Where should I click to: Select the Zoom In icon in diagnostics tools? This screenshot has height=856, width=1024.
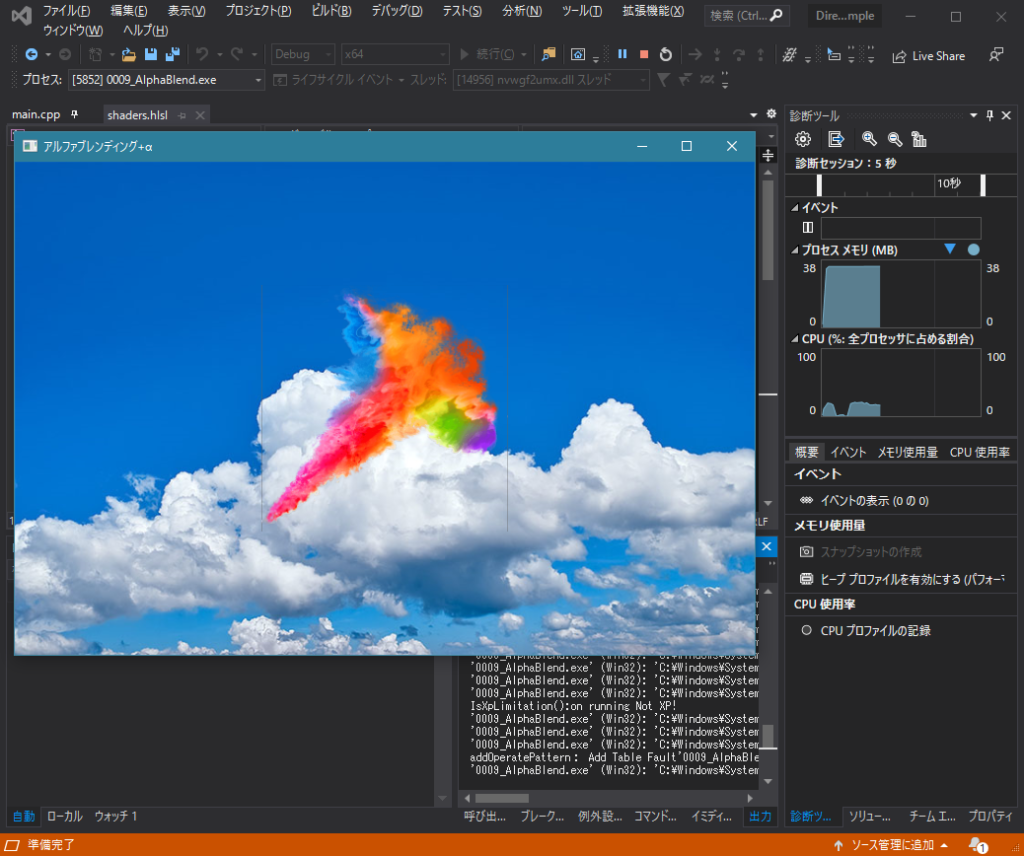pos(870,139)
